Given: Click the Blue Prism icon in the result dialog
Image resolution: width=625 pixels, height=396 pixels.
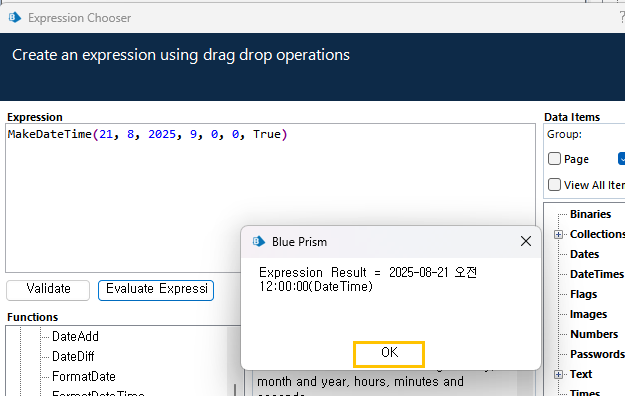Looking at the screenshot, I should [x=259, y=241].
